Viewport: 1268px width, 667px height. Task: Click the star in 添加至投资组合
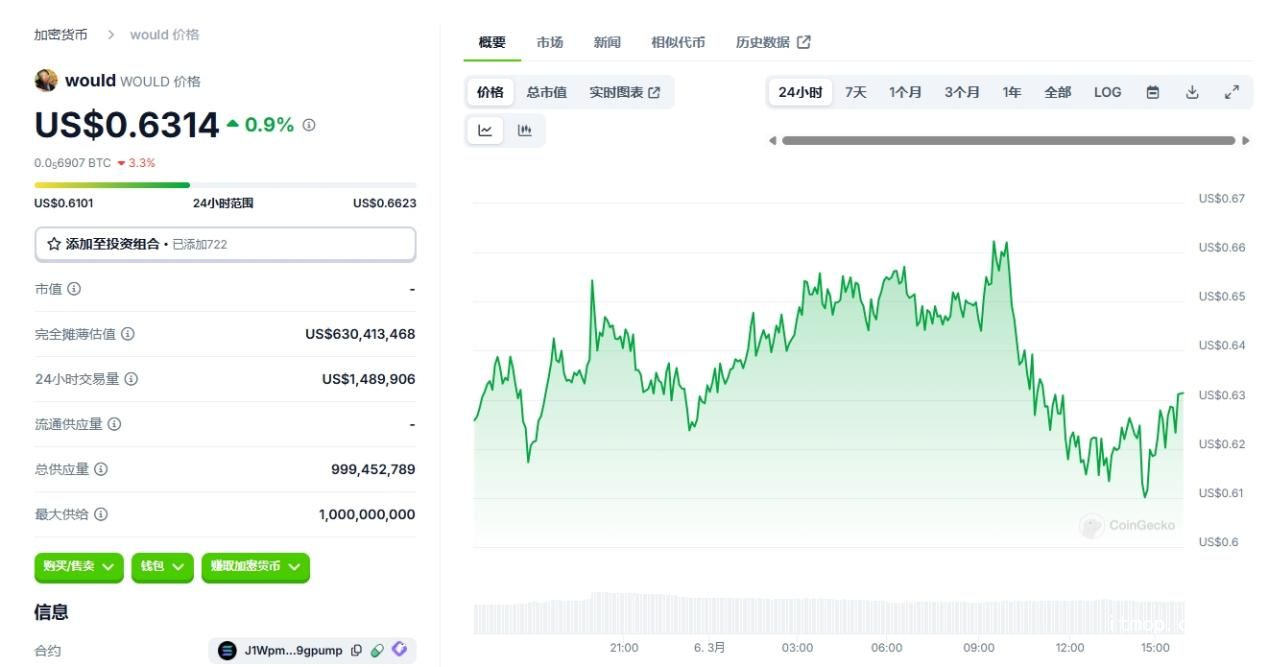click(x=54, y=244)
